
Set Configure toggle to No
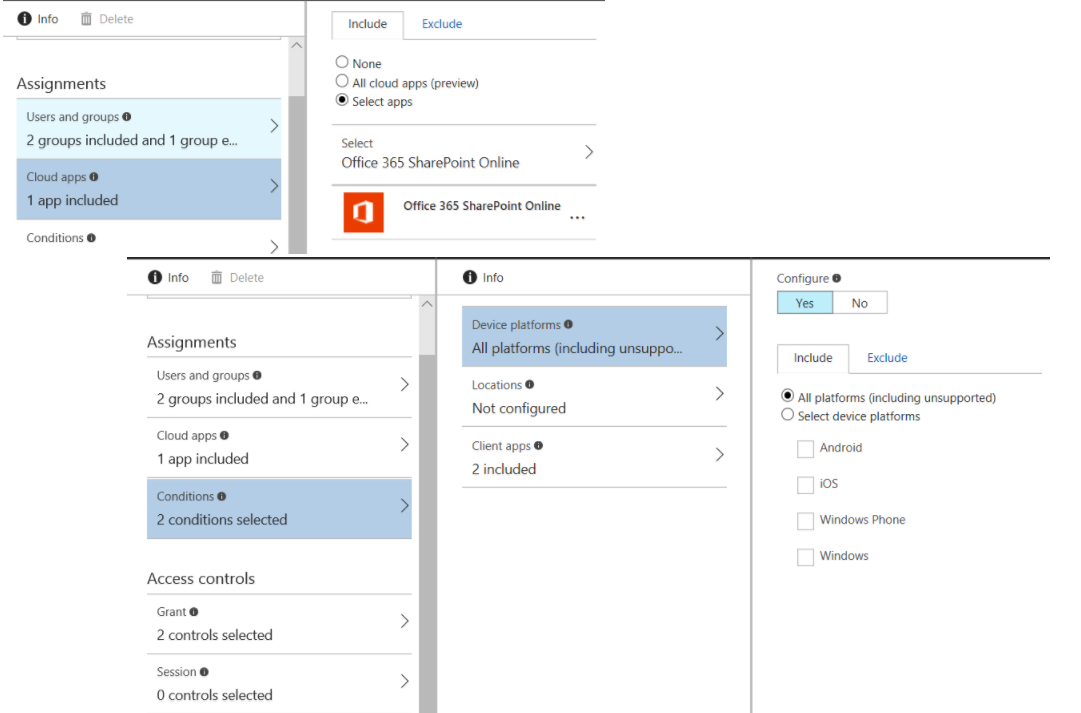pos(860,303)
